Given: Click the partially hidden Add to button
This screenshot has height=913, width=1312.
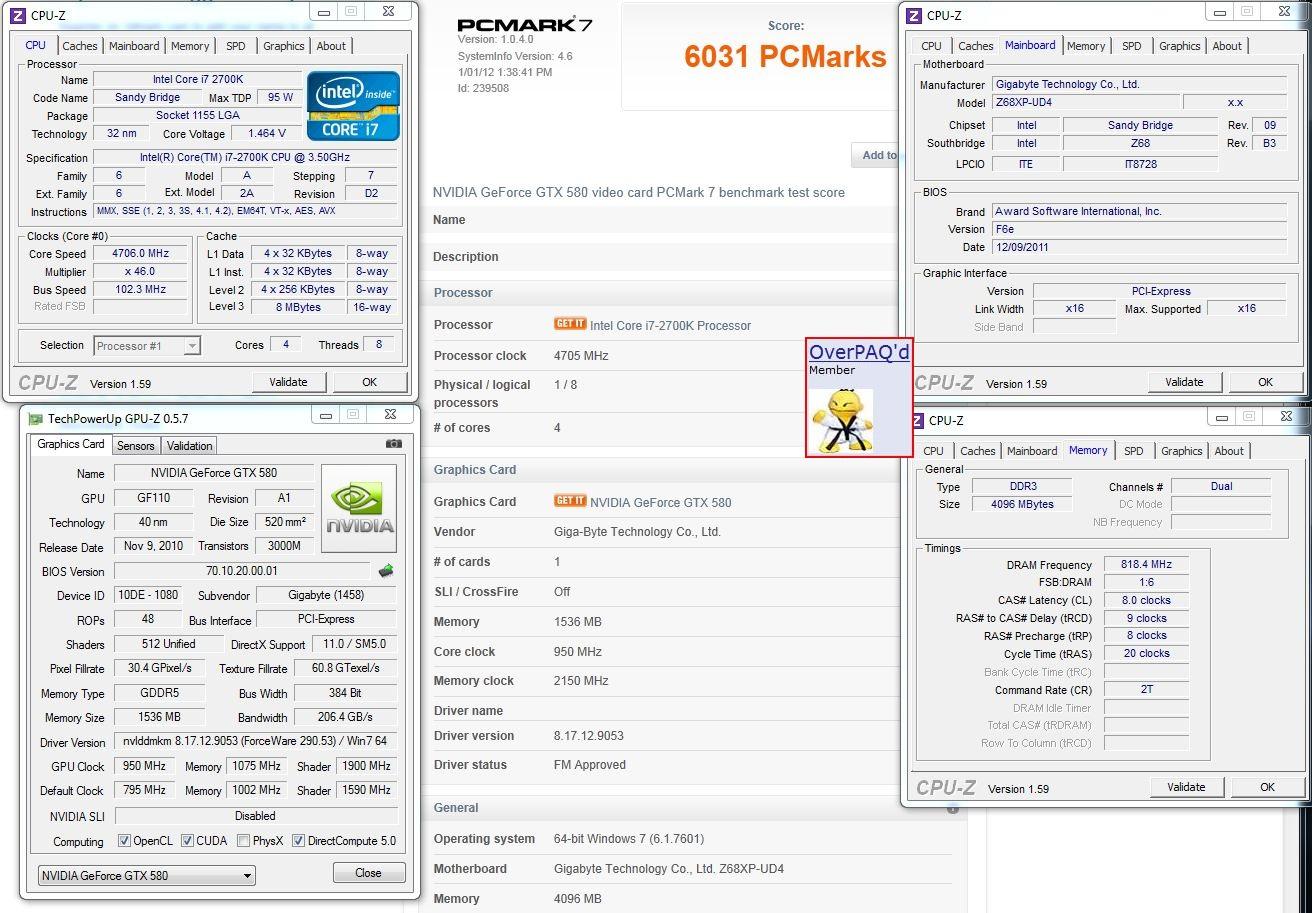Looking at the screenshot, I should pyautogui.click(x=876, y=155).
